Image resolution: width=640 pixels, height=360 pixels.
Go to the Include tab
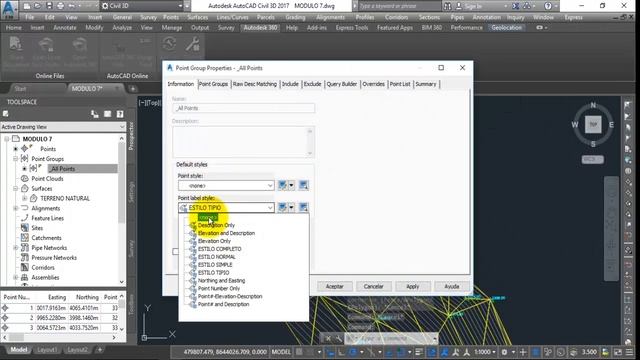290,84
